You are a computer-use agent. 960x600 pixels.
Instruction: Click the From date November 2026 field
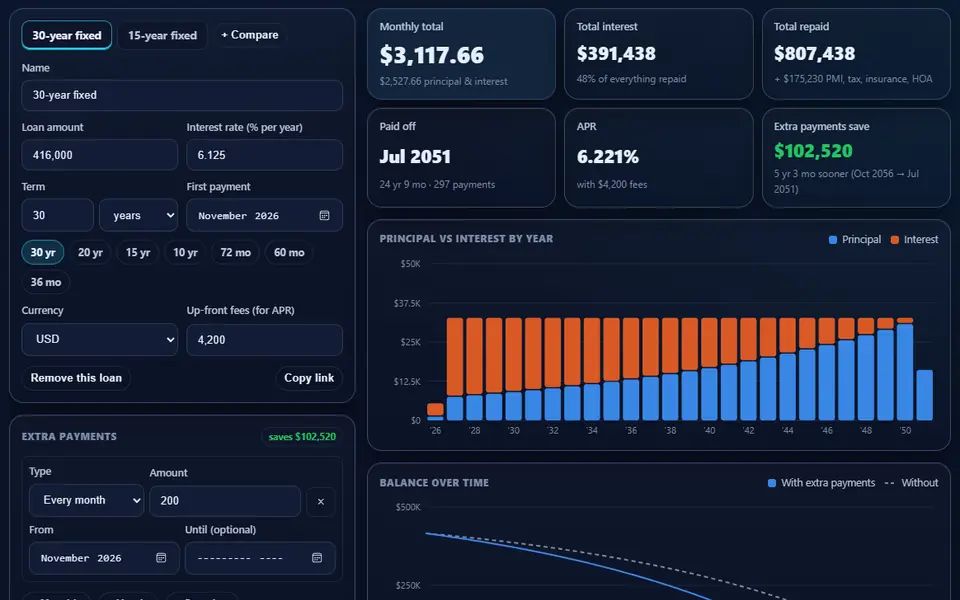104,558
